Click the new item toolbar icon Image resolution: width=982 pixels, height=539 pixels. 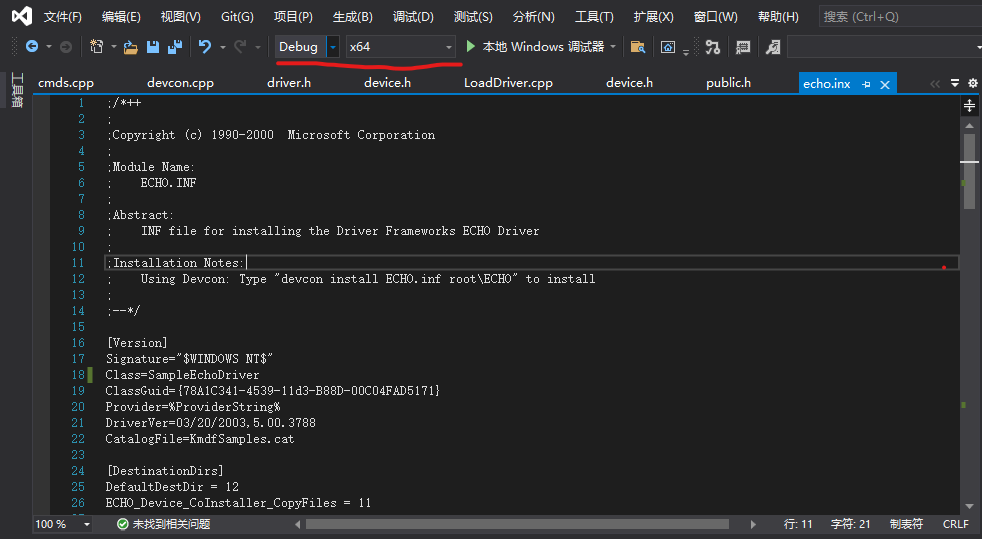click(x=96, y=46)
